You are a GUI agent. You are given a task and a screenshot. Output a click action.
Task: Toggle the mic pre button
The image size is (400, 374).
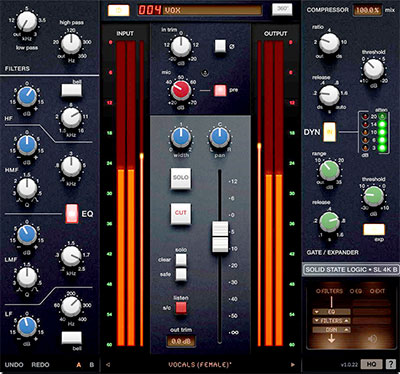(220, 90)
